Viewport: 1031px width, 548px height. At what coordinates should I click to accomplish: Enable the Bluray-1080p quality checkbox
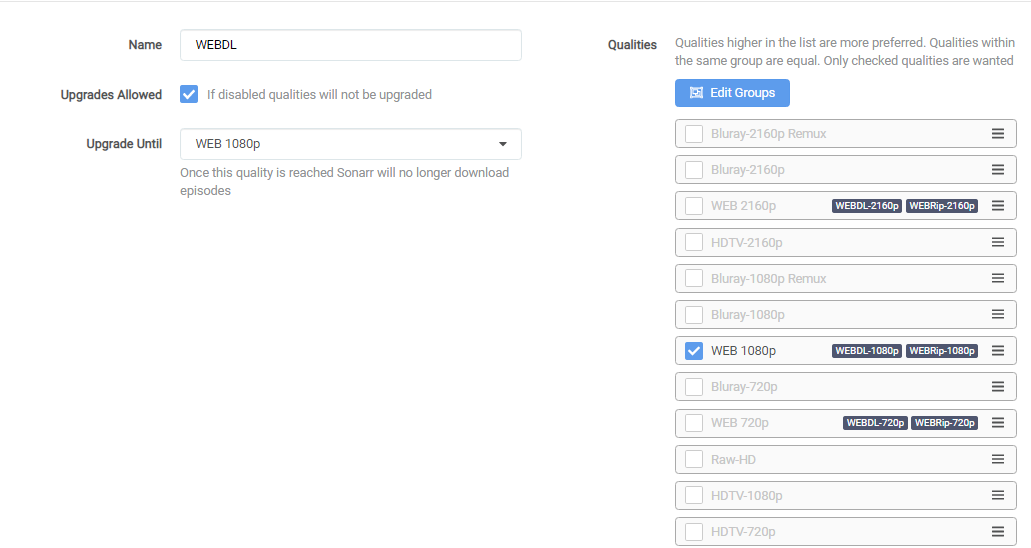tap(694, 314)
